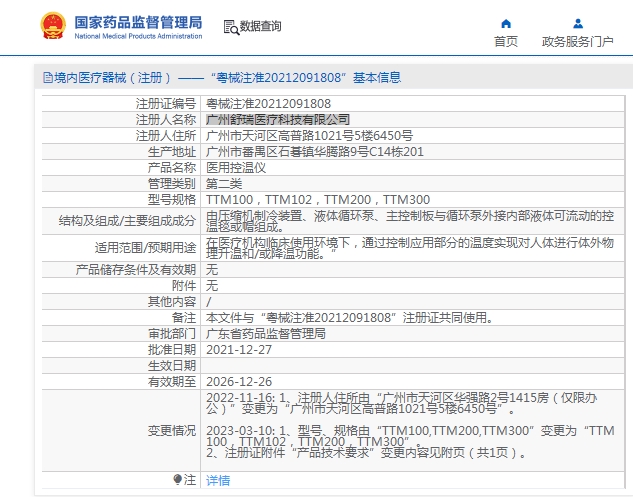Select registration number 粤械注准20212091808 value in first row

pyautogui.click(x=268, y=104)
